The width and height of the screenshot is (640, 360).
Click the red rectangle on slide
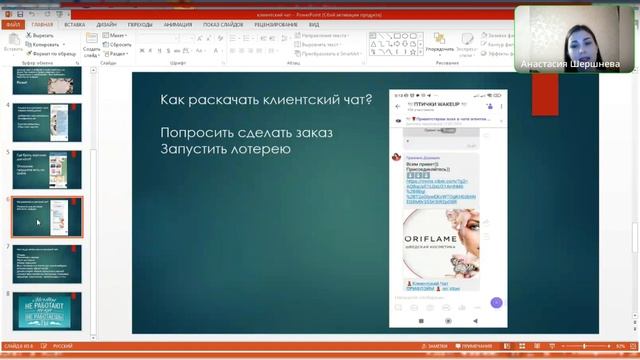pos(545,94)
